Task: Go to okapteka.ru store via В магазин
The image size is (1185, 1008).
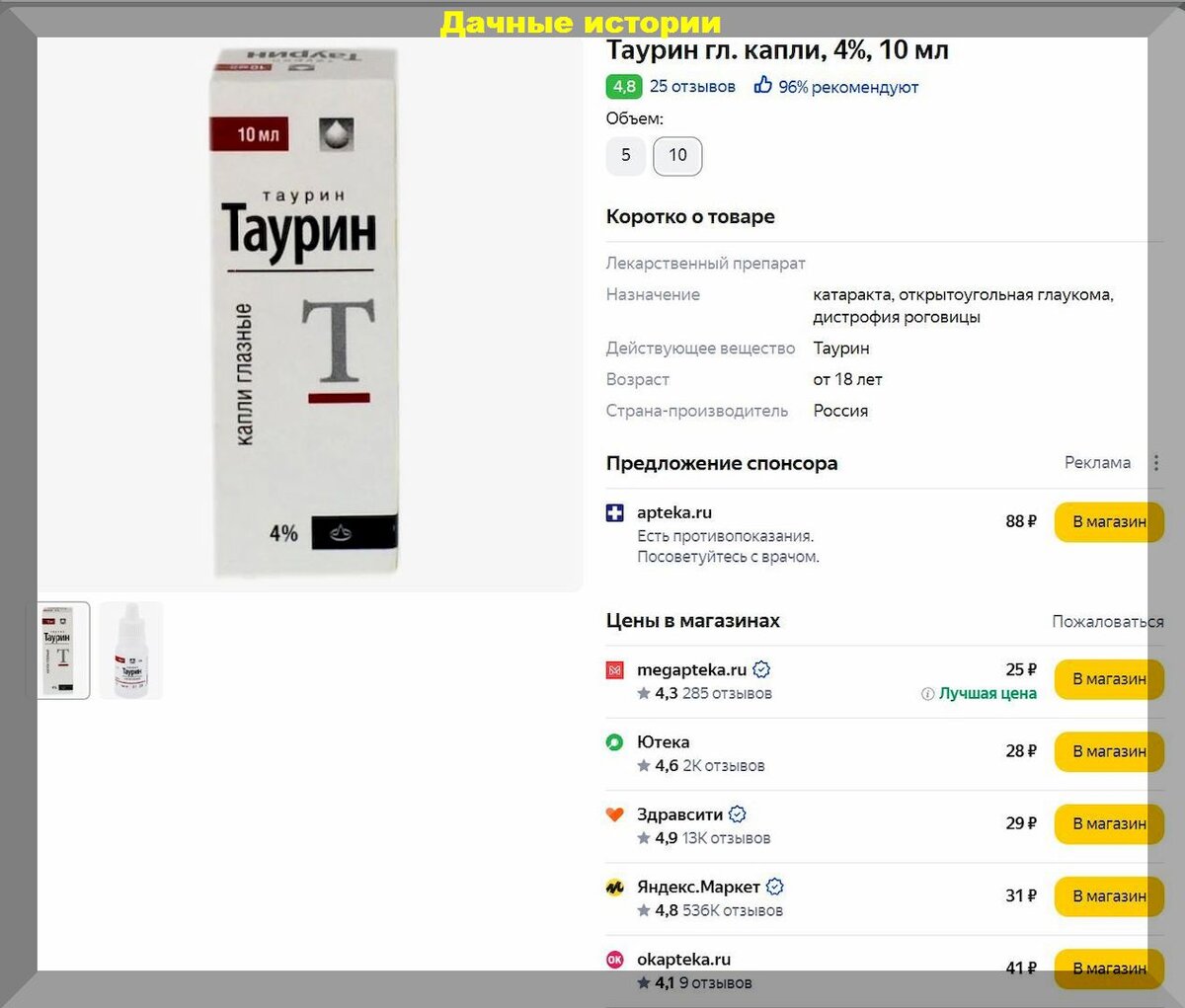Action: 1109,969
